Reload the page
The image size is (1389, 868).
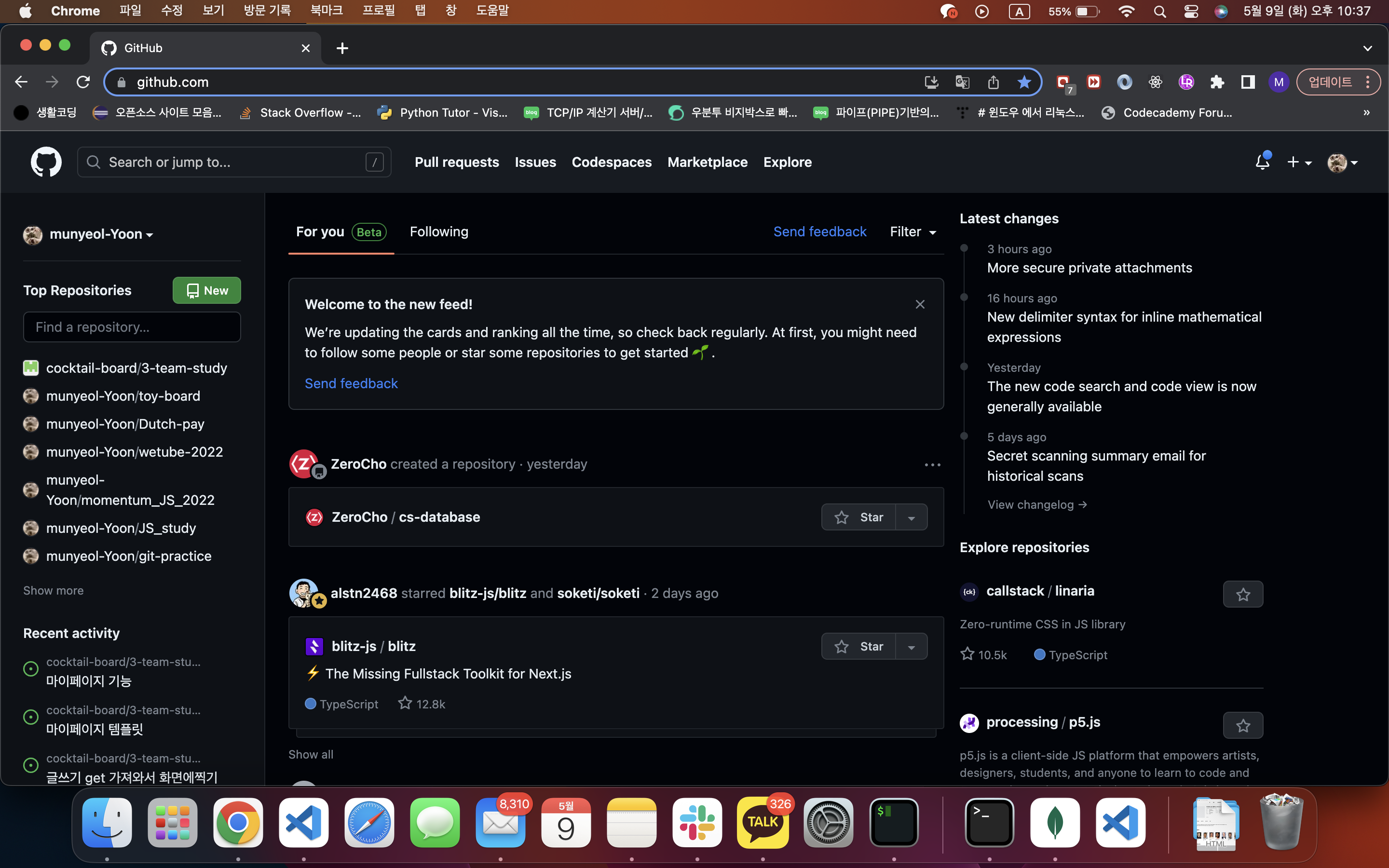83,82
